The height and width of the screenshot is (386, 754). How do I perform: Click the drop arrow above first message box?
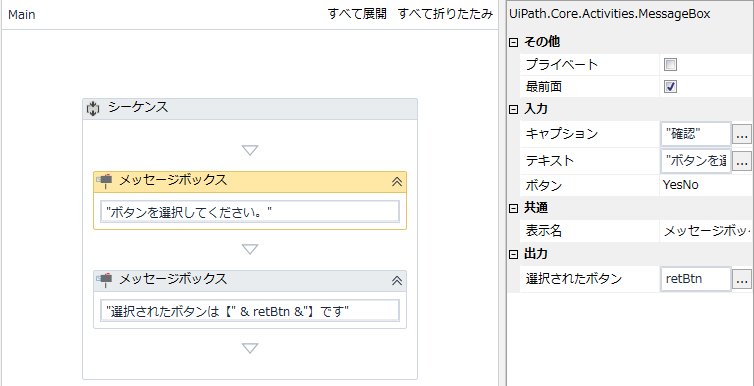(250, 150)
